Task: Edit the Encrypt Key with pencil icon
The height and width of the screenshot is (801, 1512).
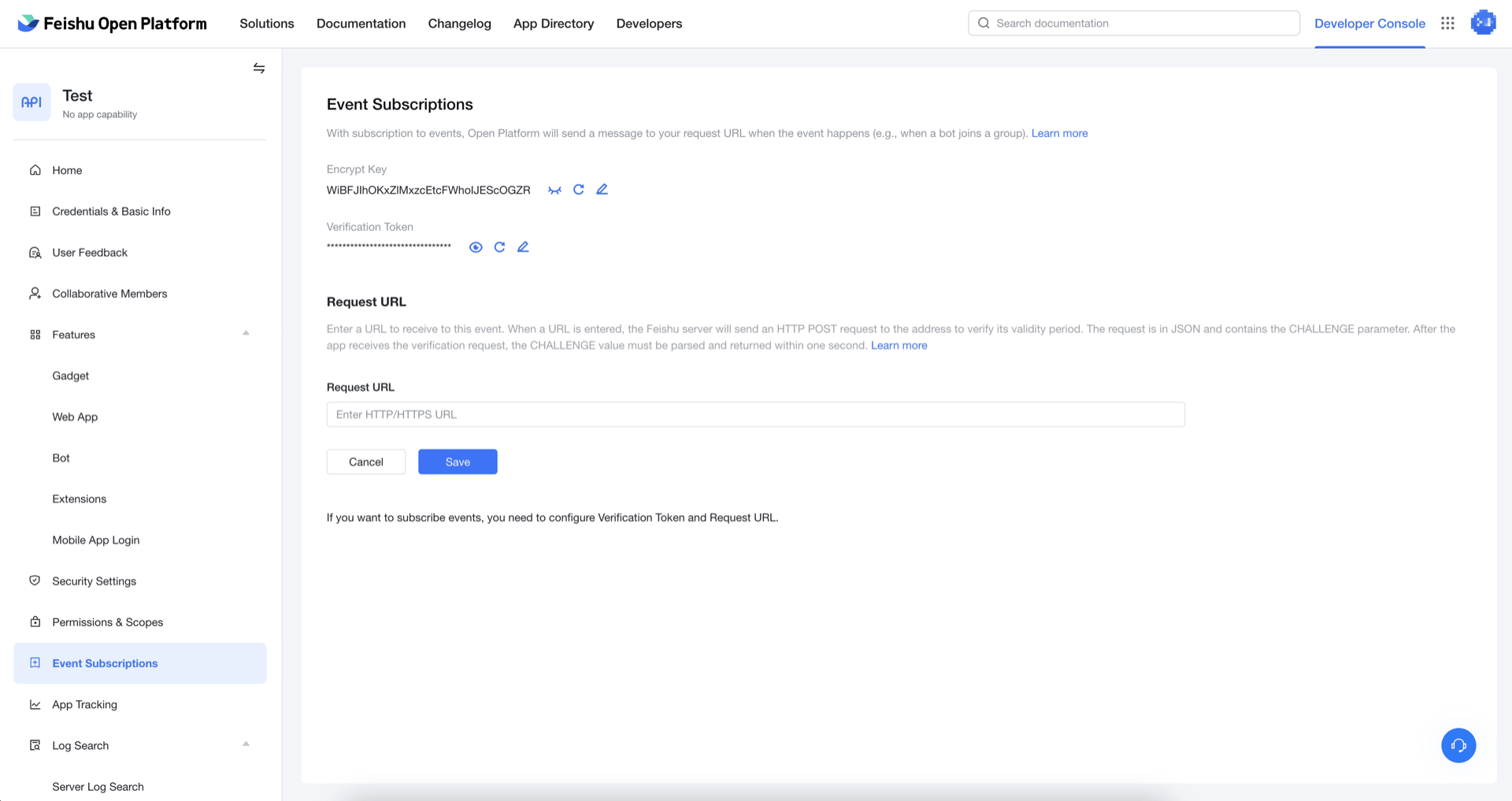Action: pyautogui.click(x=602, y=190)
